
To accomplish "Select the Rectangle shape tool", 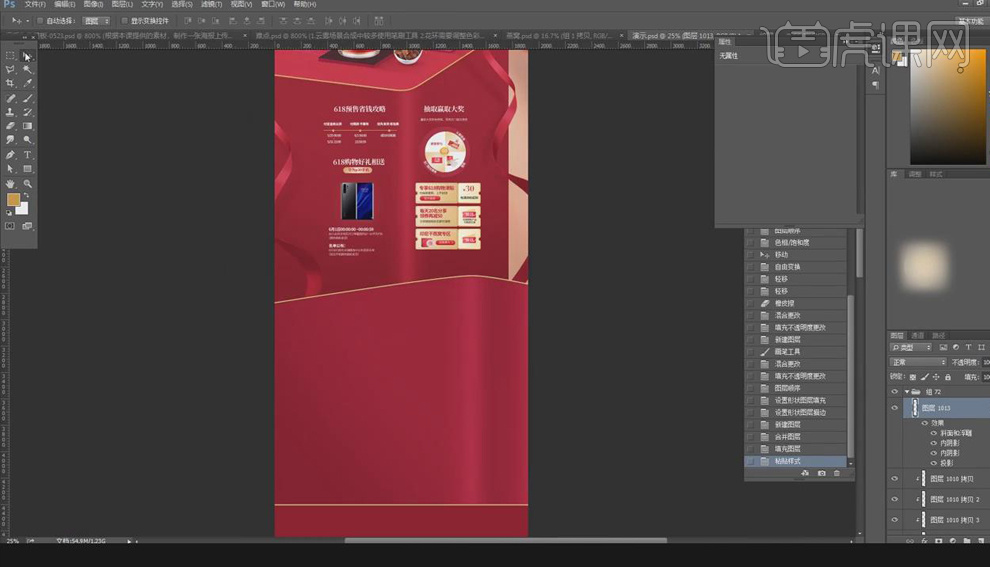I will pyautogui.click(x=27, y=169).
